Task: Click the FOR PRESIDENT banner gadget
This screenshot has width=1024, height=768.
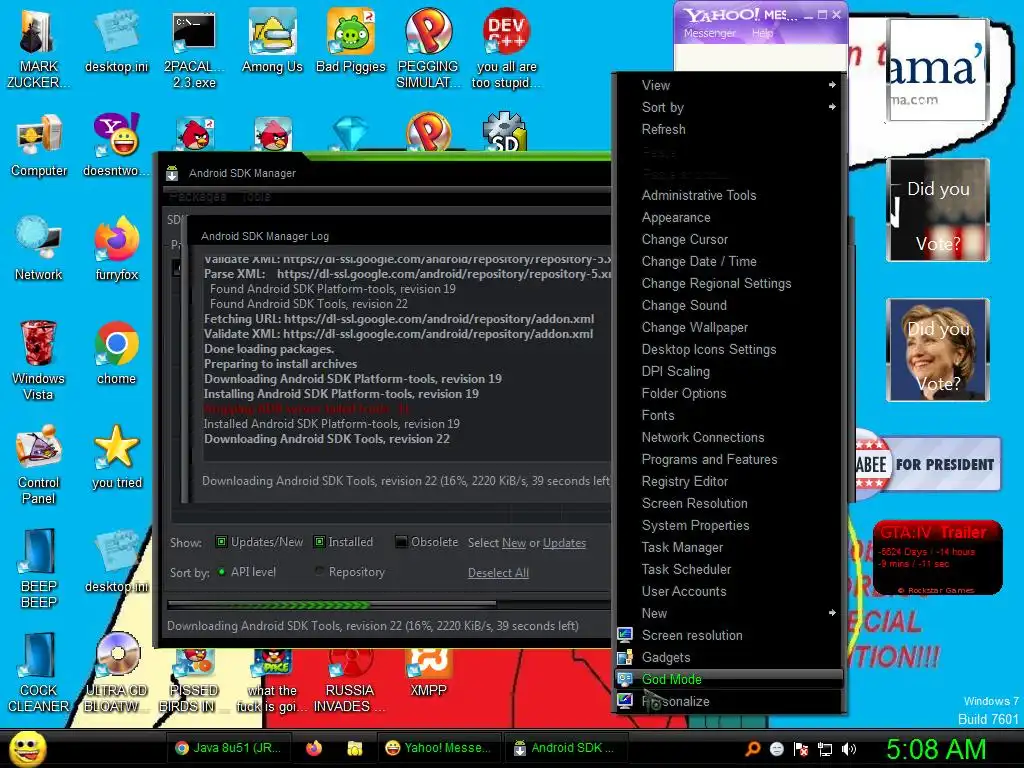Action: 928,464
